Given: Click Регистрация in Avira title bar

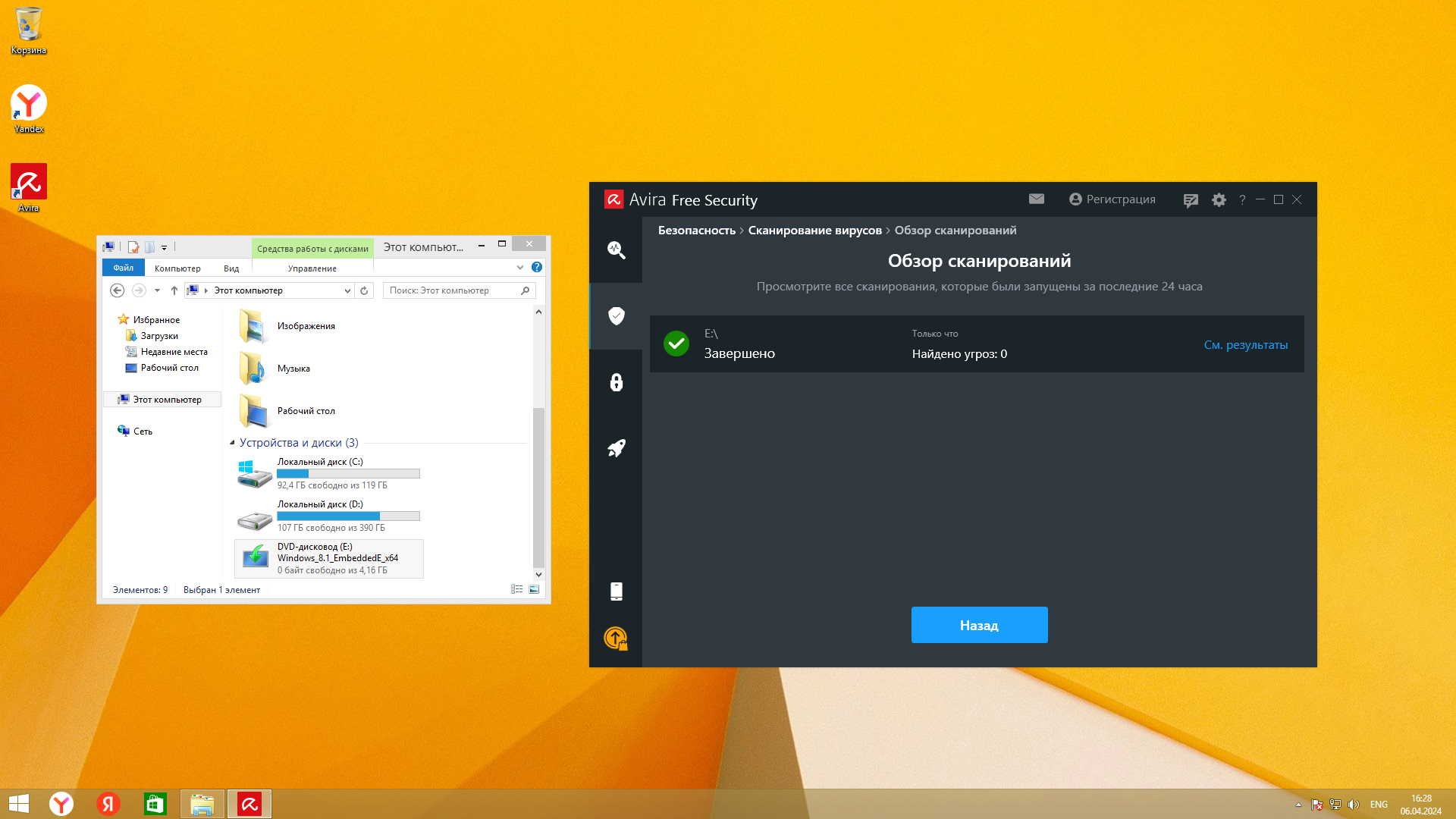Looking at the screenshot, I should pyautogui.click(x=1112, y=199).
